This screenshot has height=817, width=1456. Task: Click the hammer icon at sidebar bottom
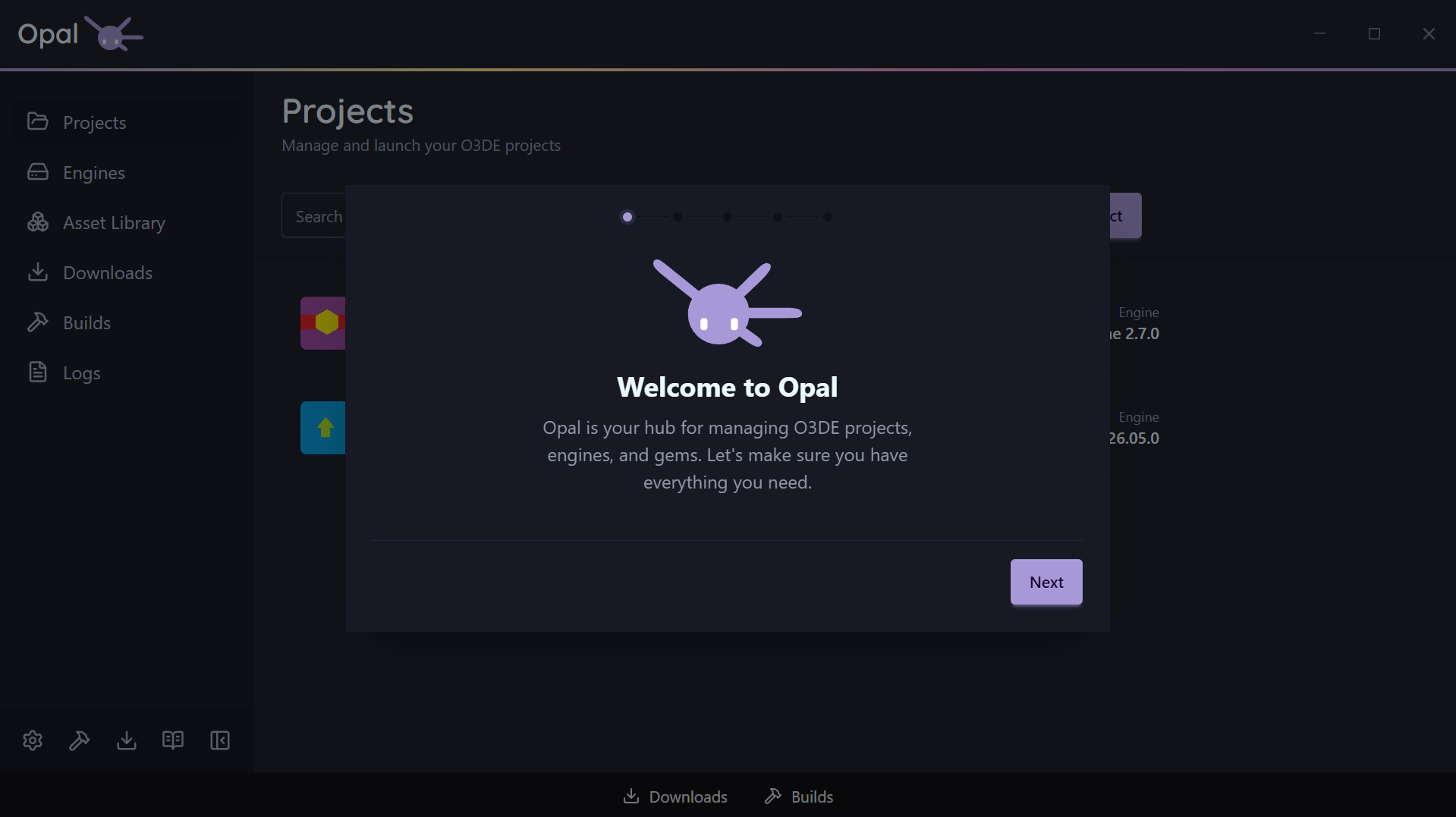click(80, 740)
